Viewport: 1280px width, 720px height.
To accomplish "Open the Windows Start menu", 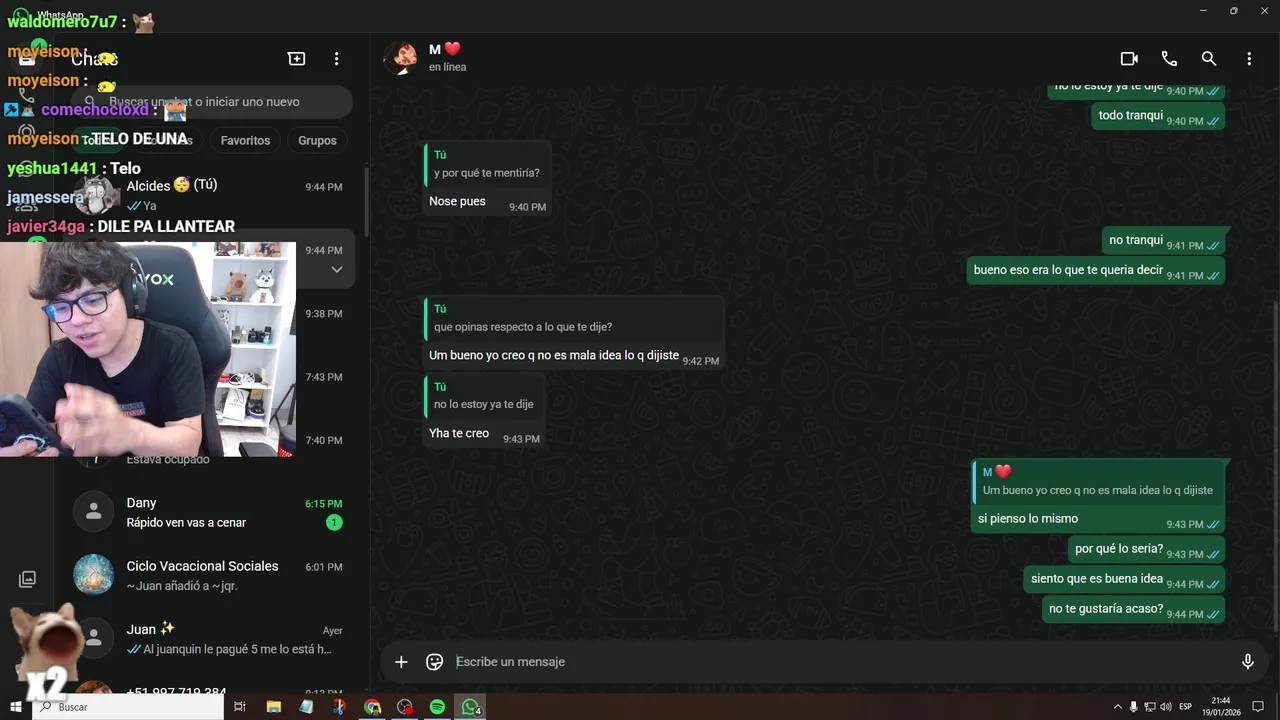I will pyautogui.click(x=15, y=707).
